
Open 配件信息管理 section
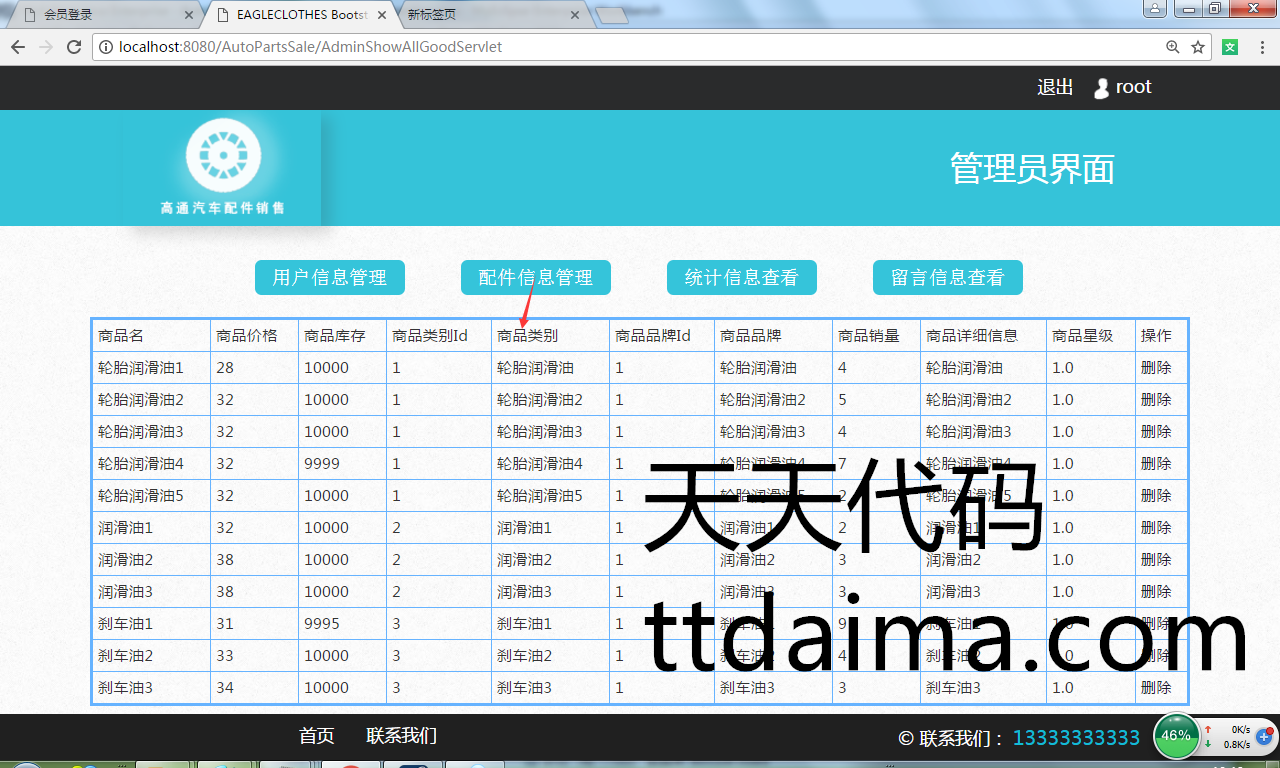click(535, 278)
